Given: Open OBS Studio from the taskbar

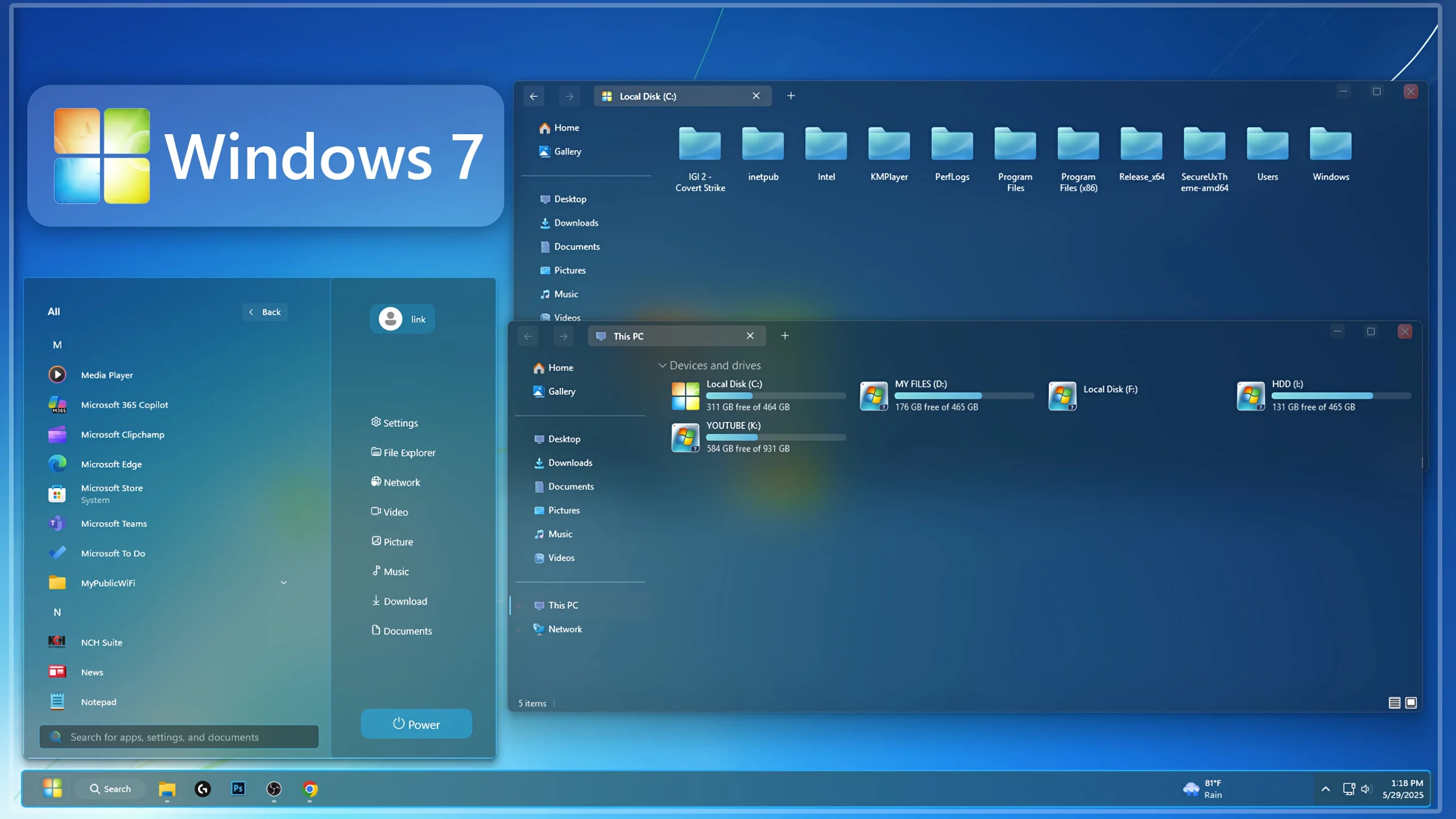Looking at the screenshot, I should (274, 789).
